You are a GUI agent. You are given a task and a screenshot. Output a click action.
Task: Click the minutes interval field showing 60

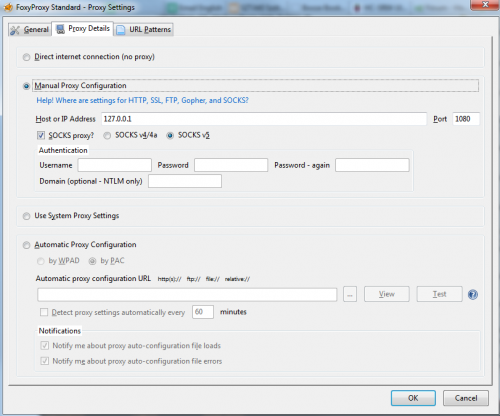pyautogui.click(x=203, y=312)
